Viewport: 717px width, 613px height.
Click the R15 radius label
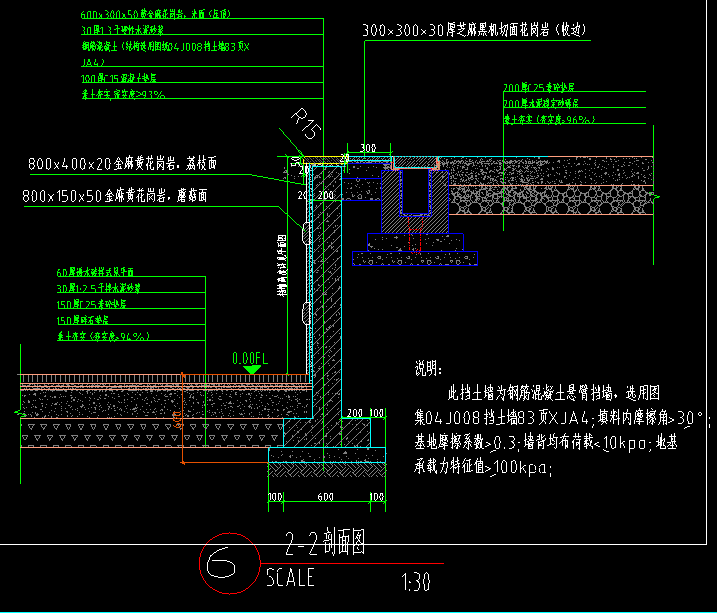pyautogui.click(x=306, y=123)
